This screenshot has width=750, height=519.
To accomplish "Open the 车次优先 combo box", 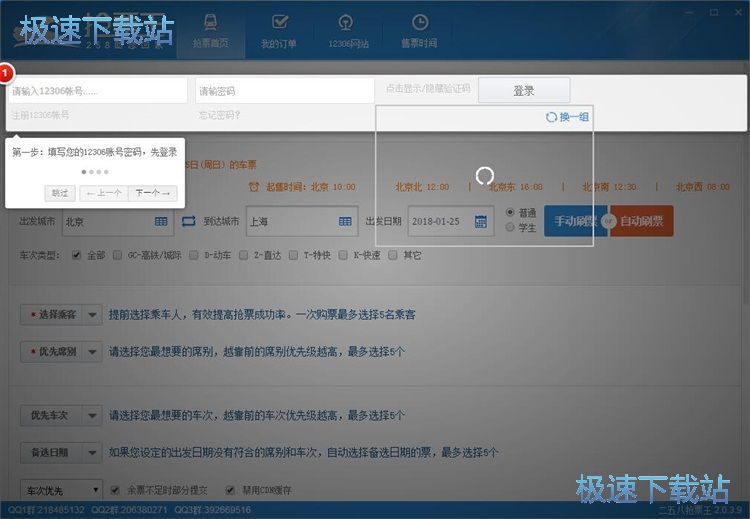I will pos(61,490).
